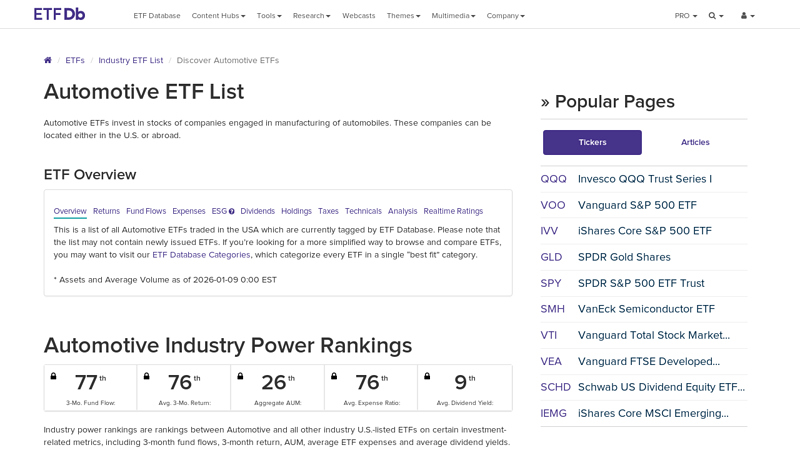Open Vanguard FTSE Developed link
The height and width of the screenshot is (450, 800).
[648, 361]
